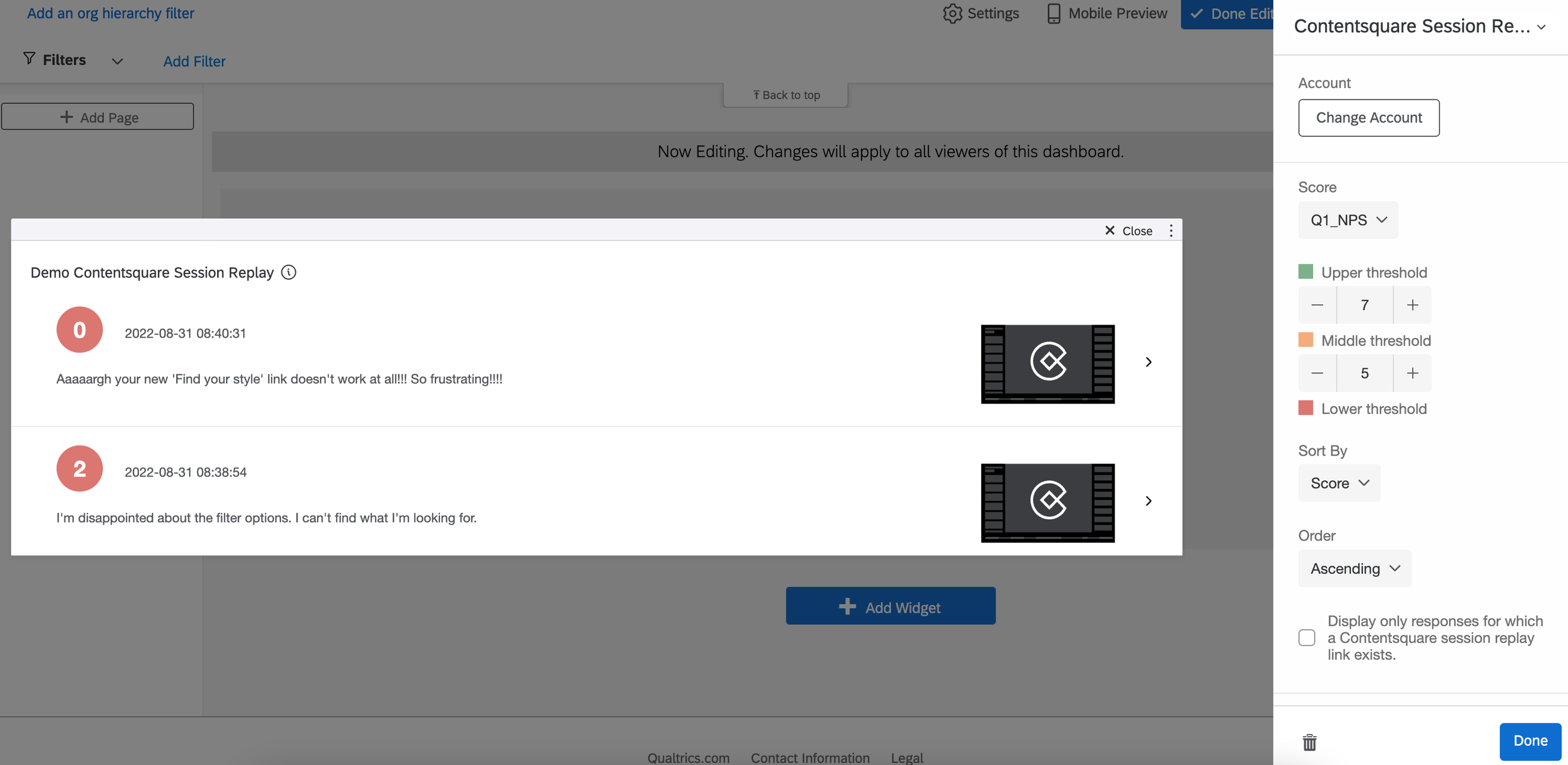Image resolution: width=1568 pixels, height=765 pixels.
Task: Click the 'Find your style' comment text
Action: click(280, 379)
